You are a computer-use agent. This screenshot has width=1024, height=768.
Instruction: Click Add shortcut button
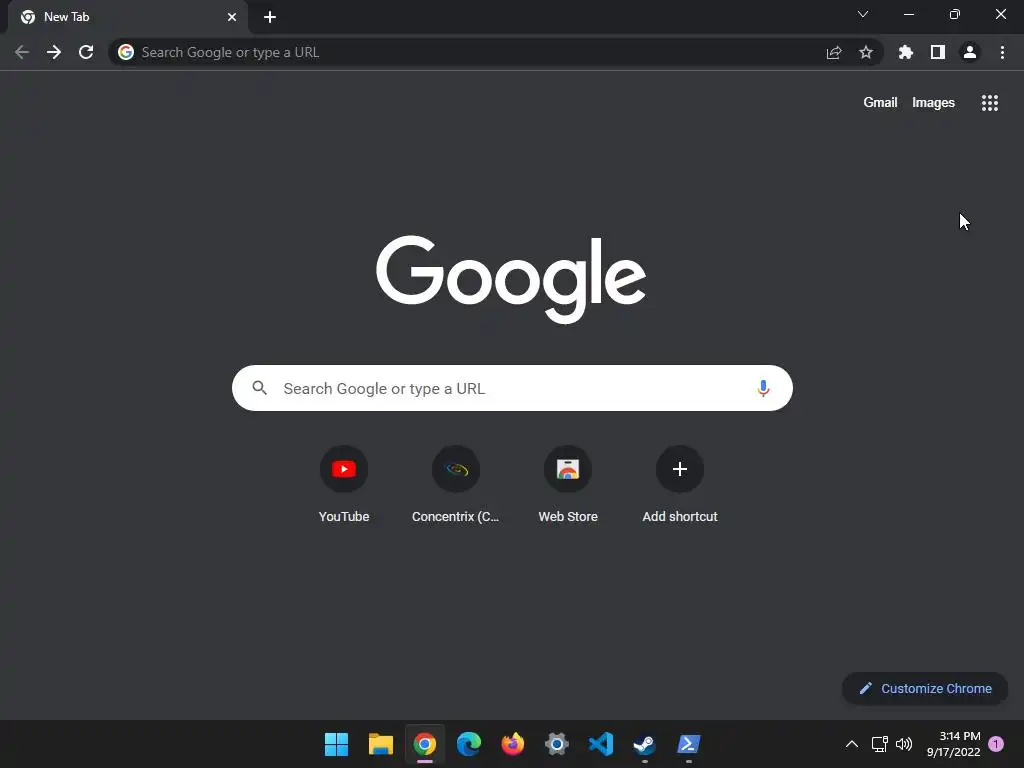680,485
